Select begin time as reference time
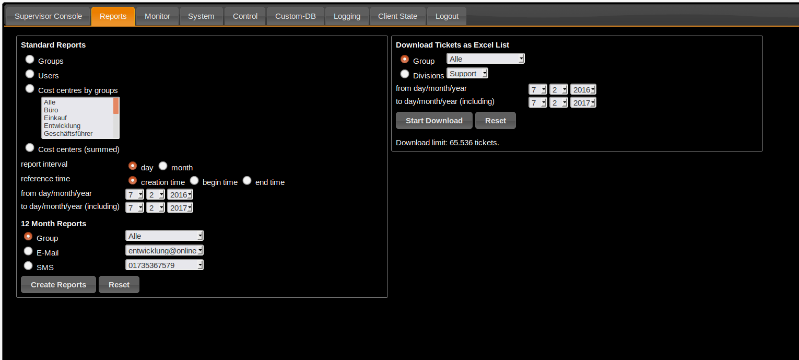The width and height of the screenshot is (799, 360). (194, 181)
